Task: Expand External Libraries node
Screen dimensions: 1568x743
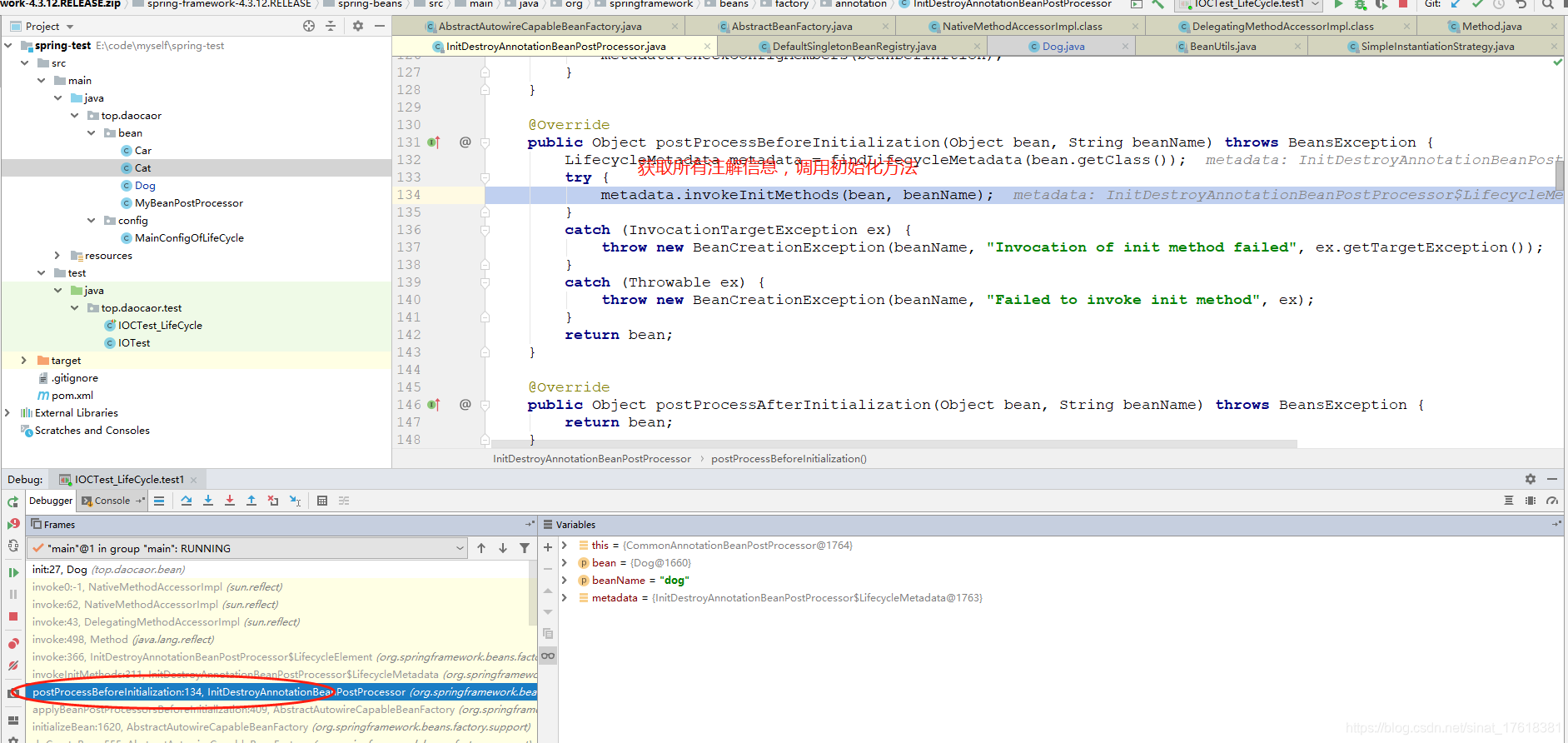Action: 7,413
